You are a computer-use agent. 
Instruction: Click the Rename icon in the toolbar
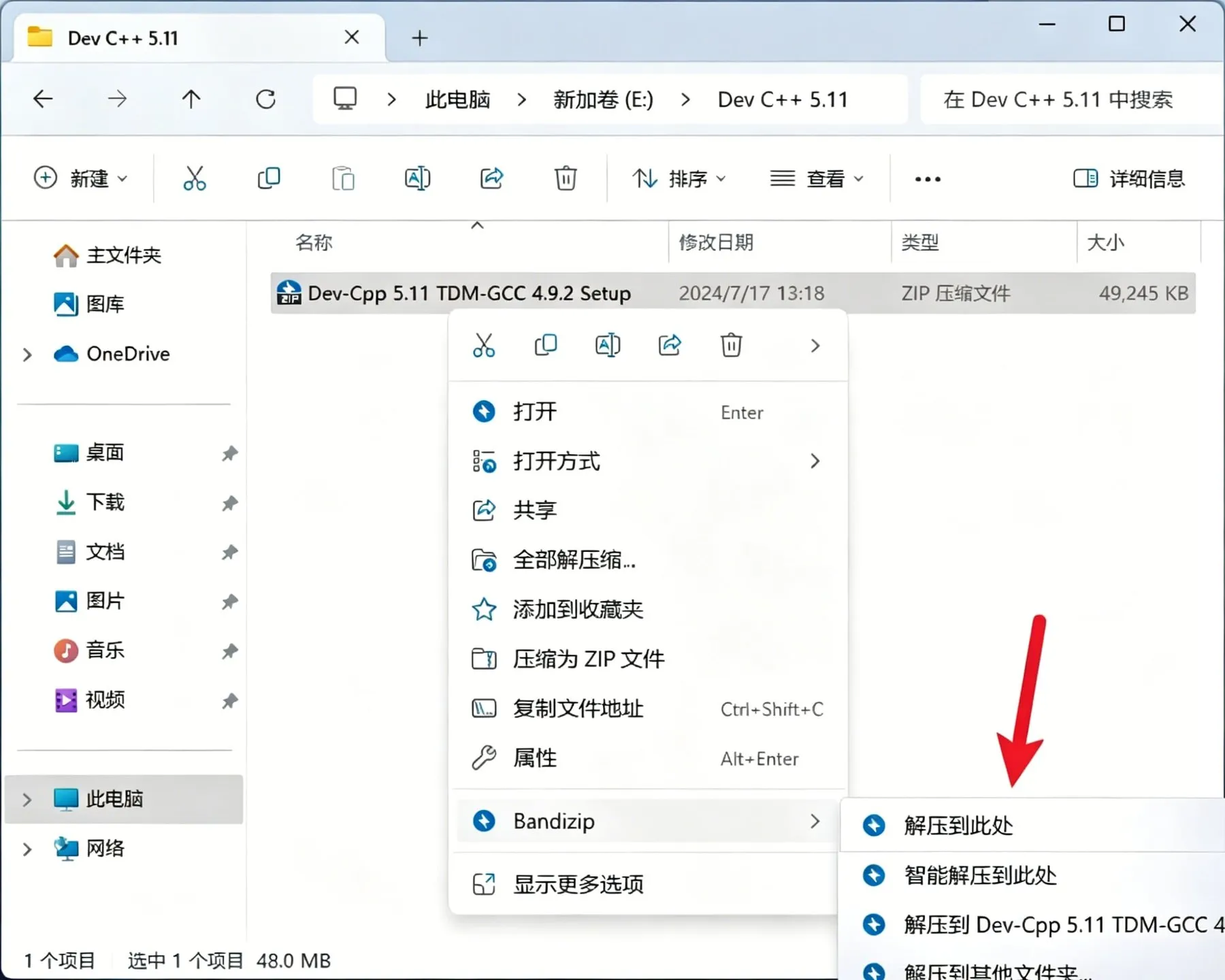pos(417,178)
